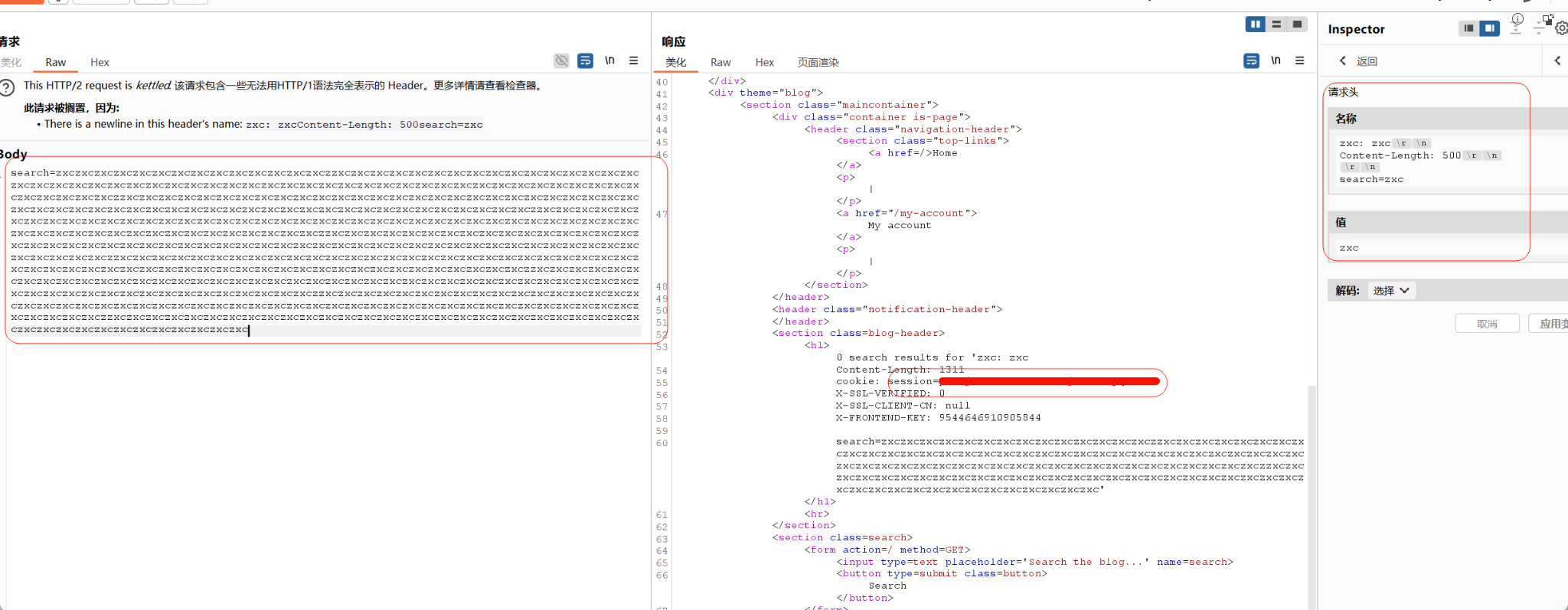
Task: Select the response 美化 tab
Action: [676, 63]
